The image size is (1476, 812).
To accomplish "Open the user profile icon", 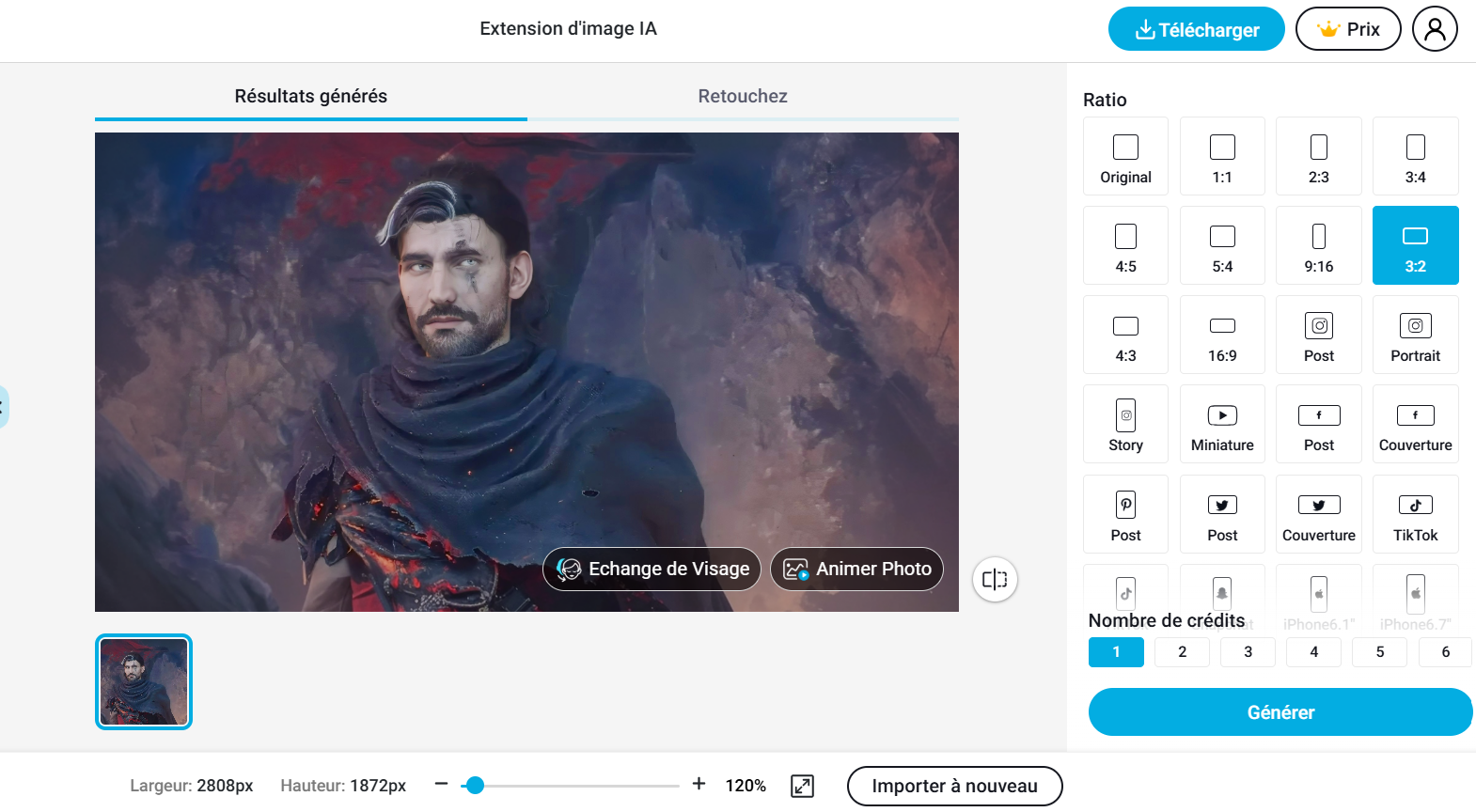I will [x=1435, y=29].
